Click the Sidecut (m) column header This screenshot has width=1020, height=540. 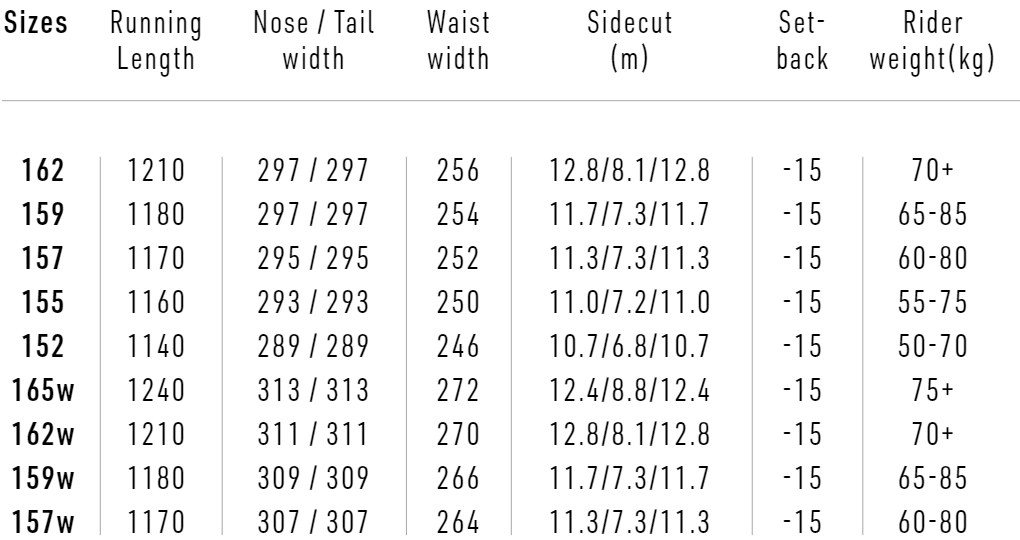coord(629,41)
